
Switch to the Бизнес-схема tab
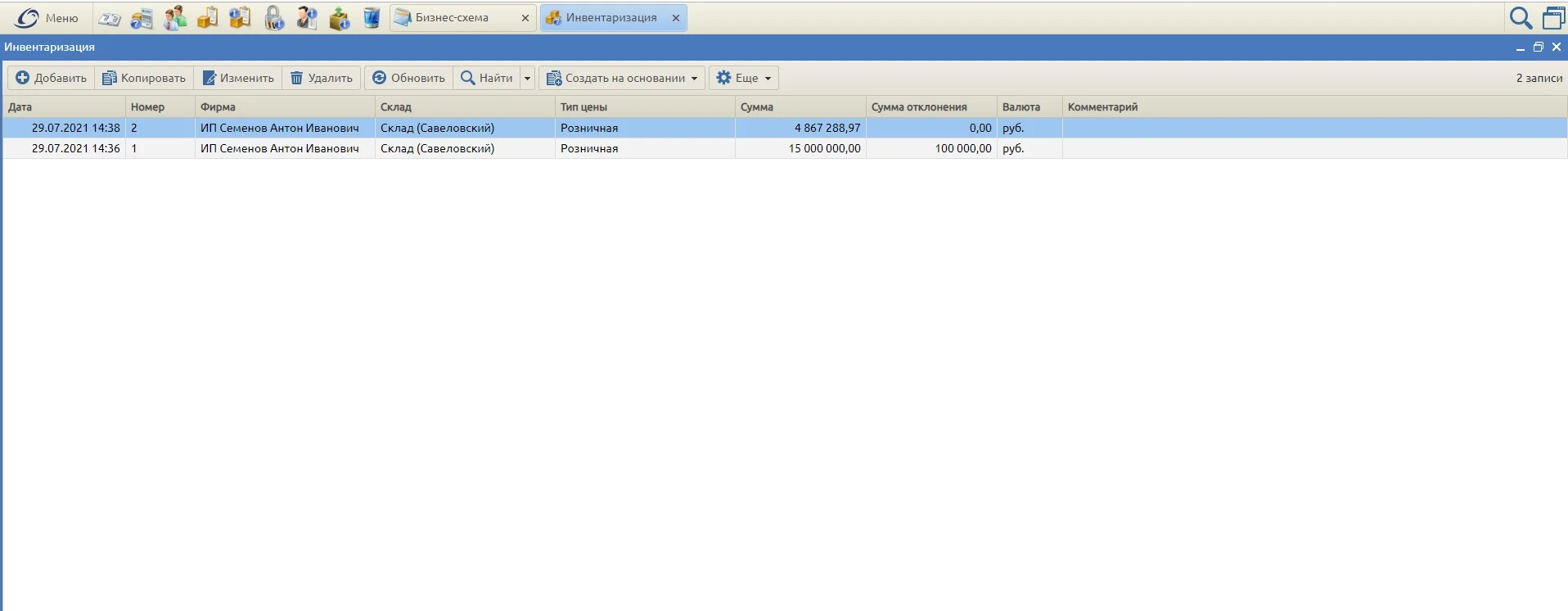pyautogui.click(x=452, y=17)
